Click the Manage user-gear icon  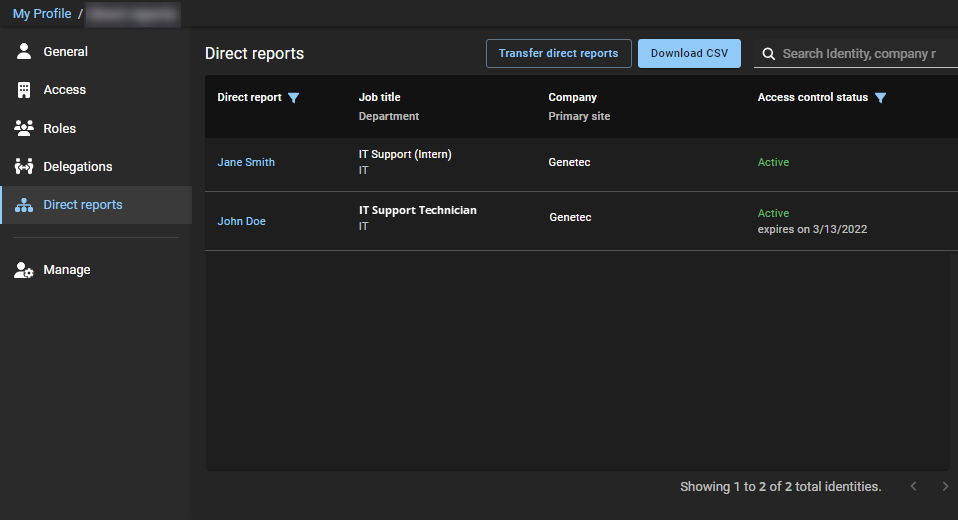tap(24, 269)
